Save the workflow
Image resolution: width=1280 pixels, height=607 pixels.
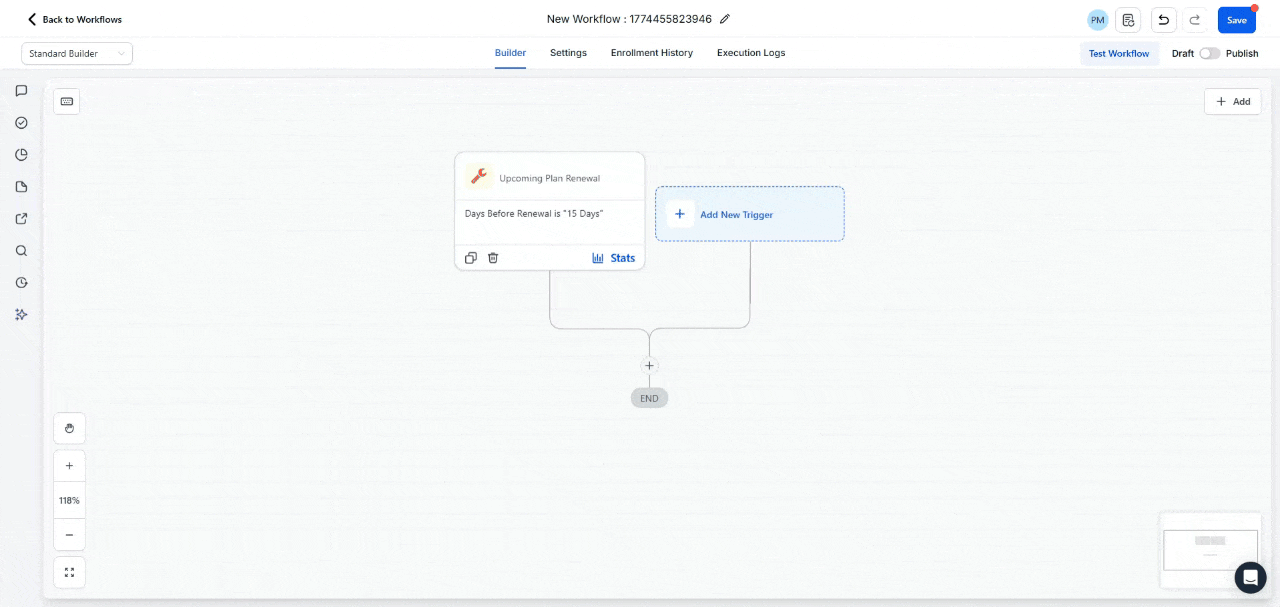pyautogui.click(x=1237, y=20)
